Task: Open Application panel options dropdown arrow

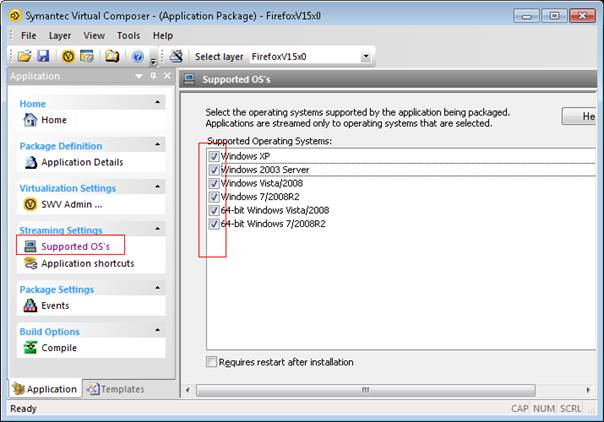Action: click(x=139, y=76)
